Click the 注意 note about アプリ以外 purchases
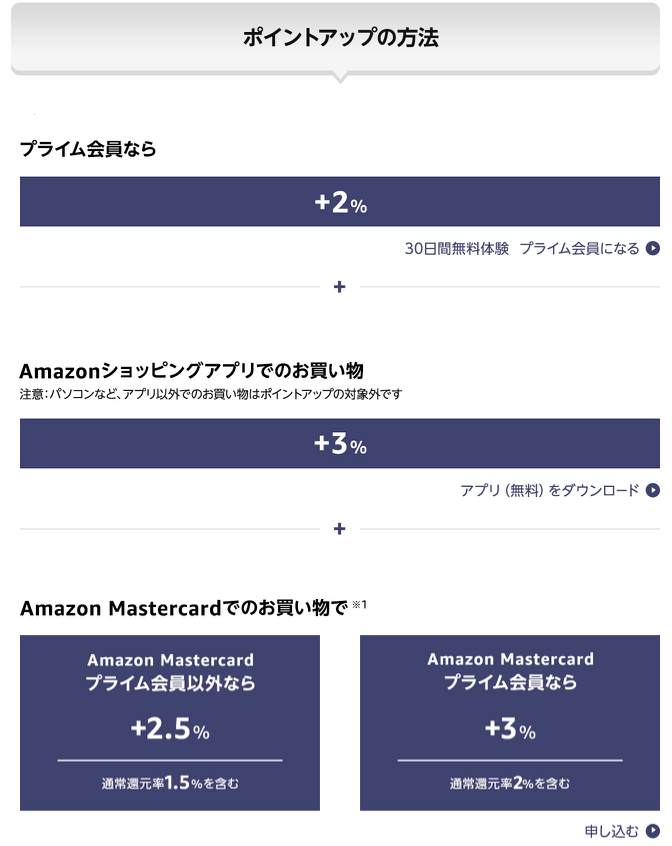Viewport: 672px width, 846px height. [211, 394]
